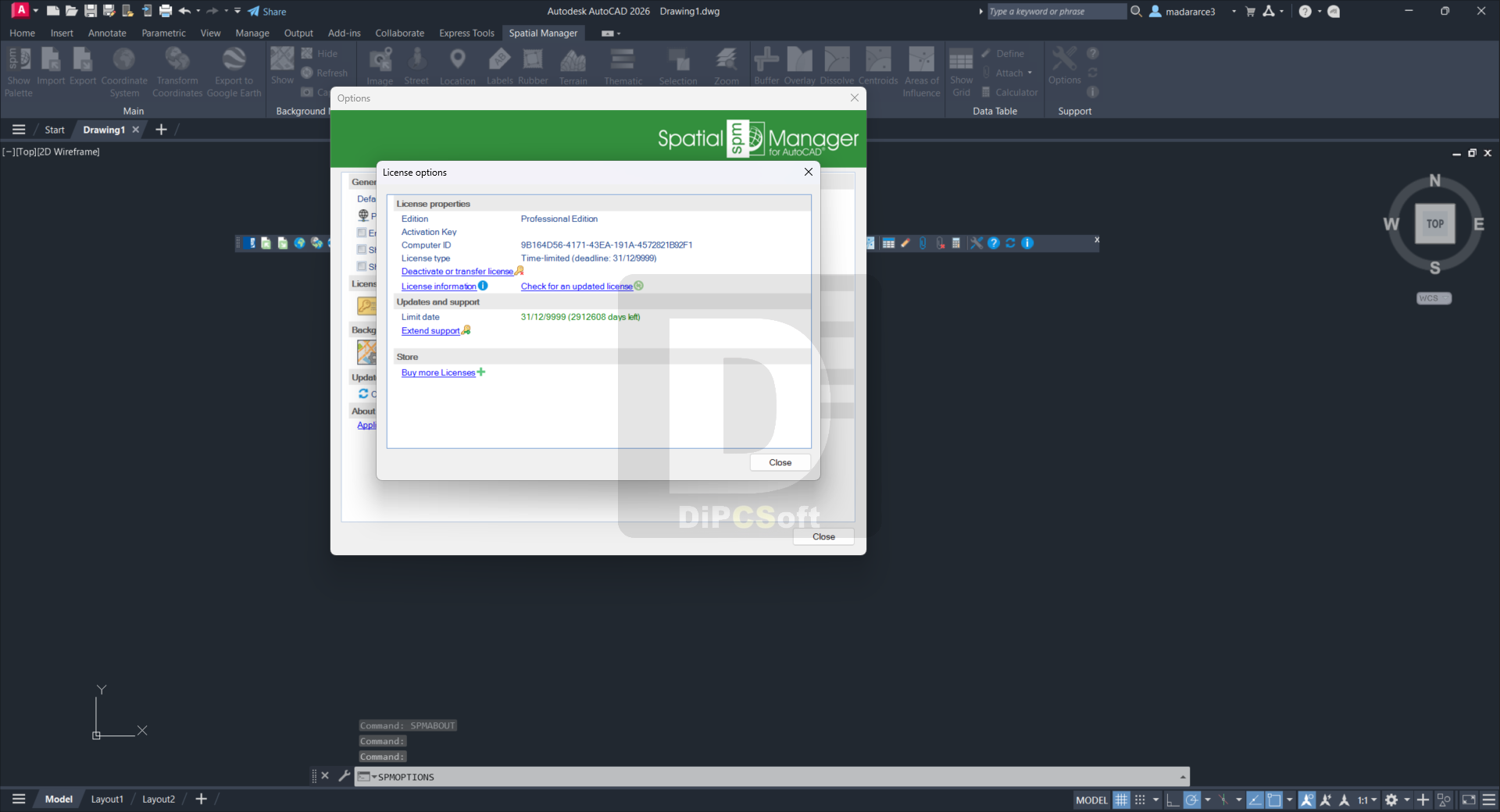Click Check for an updated license link
Screen dimensions: 1500x812
coord(577,287)
